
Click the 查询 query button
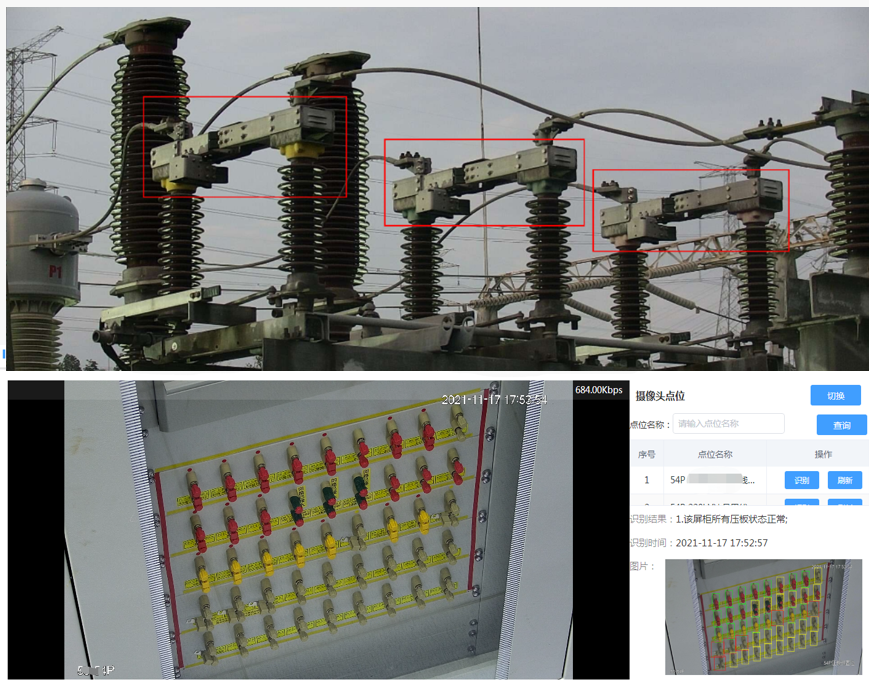tap(841, 425)
